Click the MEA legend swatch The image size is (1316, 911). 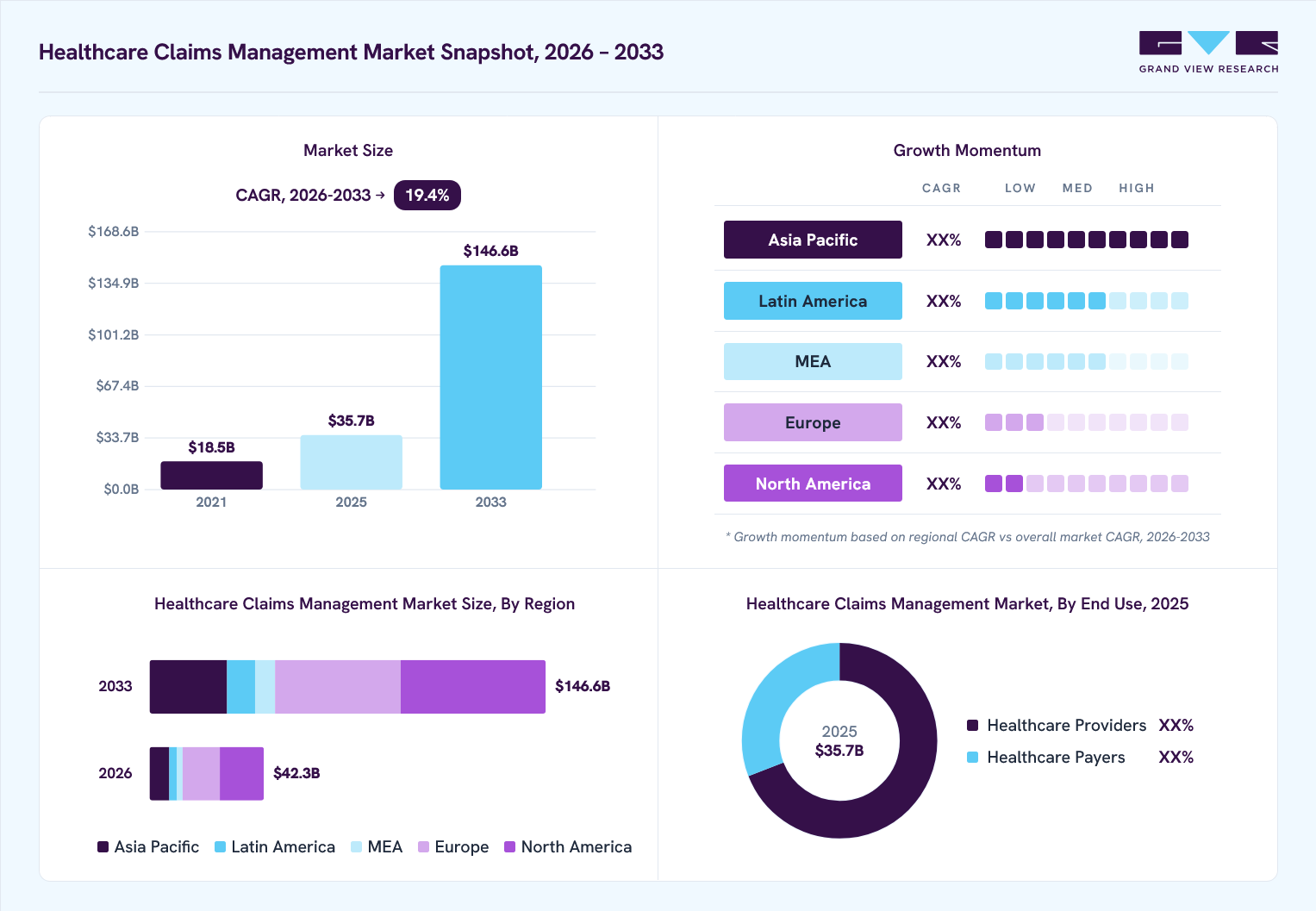356,847
